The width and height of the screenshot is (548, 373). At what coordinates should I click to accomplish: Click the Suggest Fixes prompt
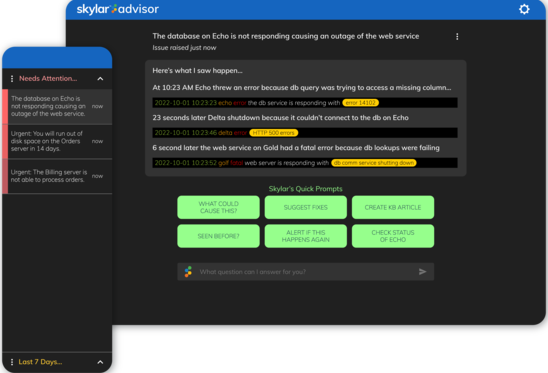tap(306, 207)
